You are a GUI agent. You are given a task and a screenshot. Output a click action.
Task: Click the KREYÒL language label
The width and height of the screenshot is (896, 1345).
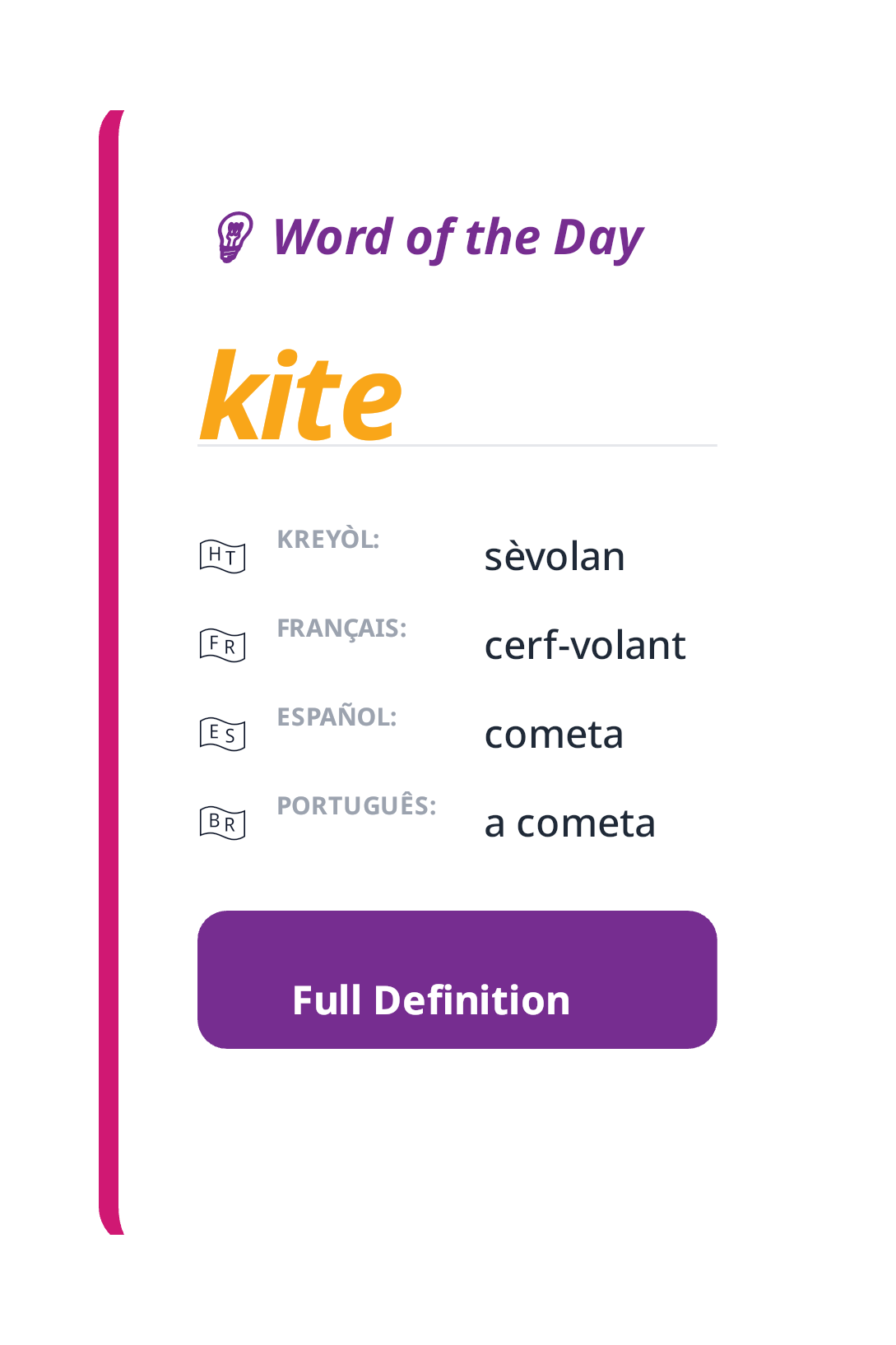coord(329,540)
